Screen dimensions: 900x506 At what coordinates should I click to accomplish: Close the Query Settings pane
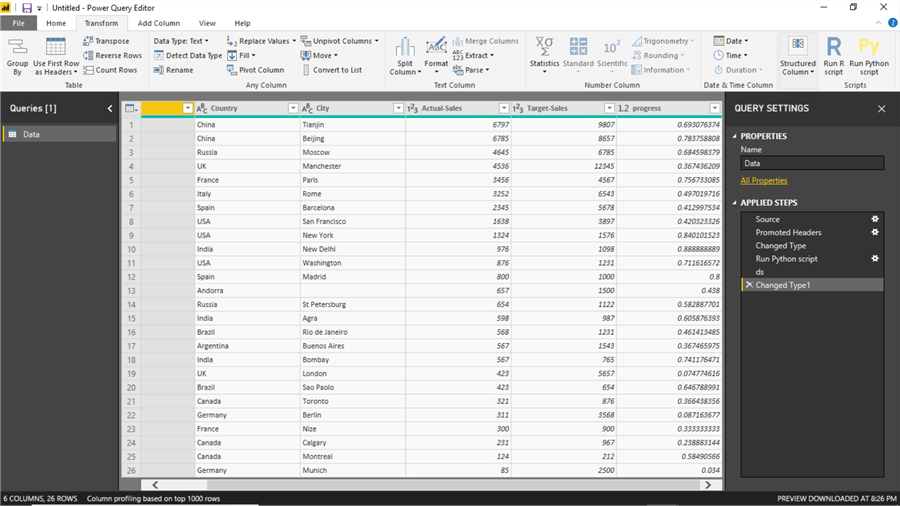point(882,108)
